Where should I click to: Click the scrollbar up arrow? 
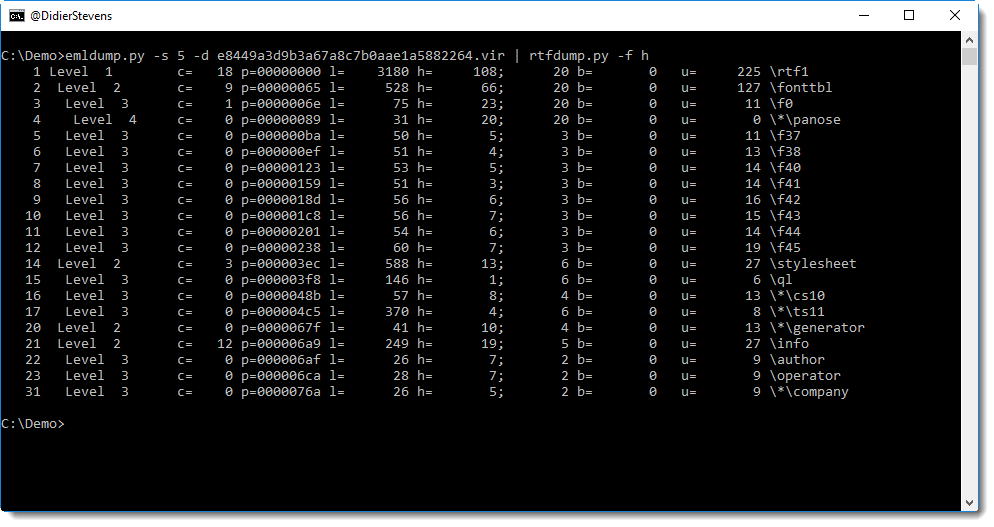click(969, 39)
